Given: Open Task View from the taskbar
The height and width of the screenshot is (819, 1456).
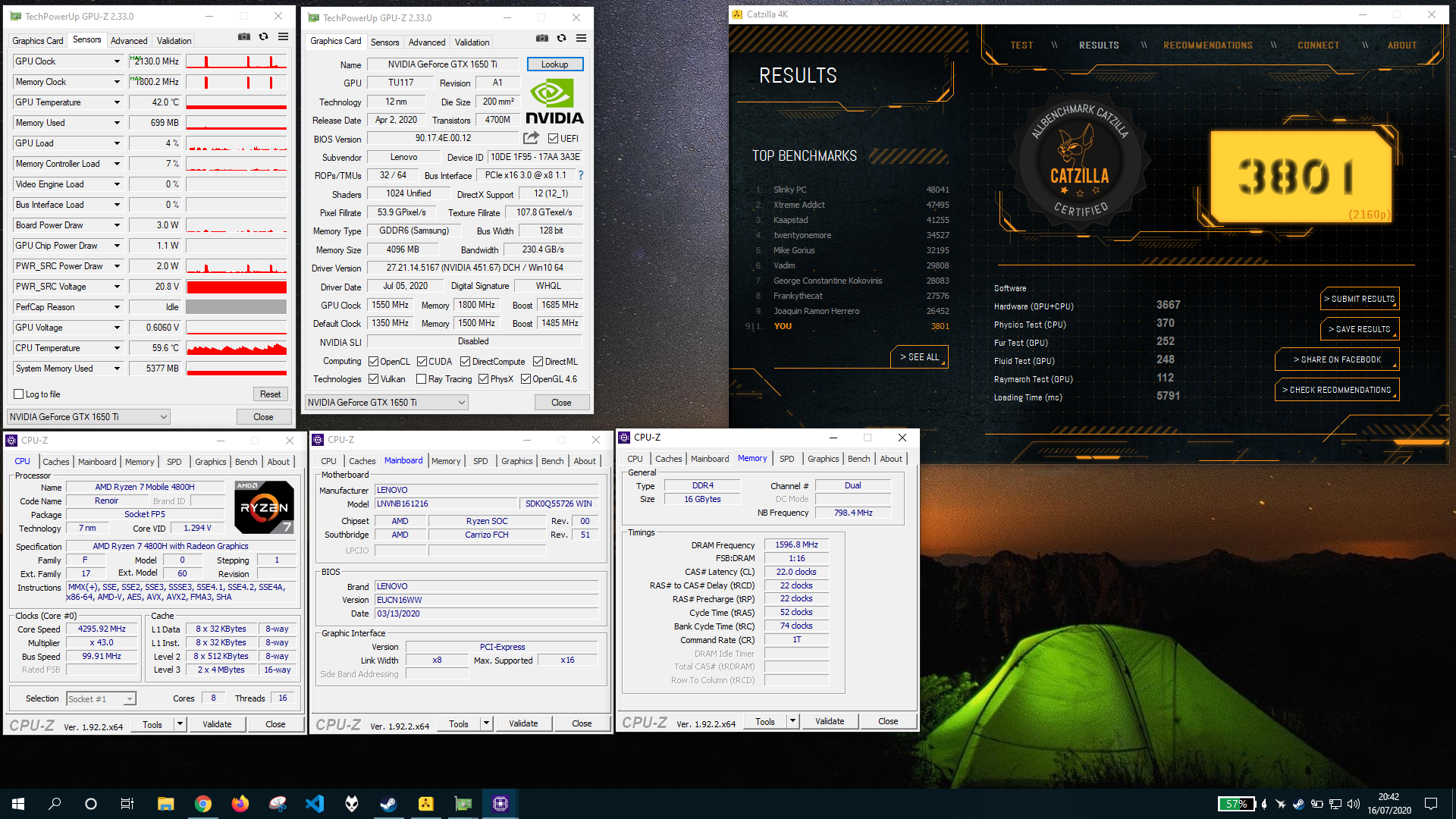Looking at the screenshot, I should point(127,804).
